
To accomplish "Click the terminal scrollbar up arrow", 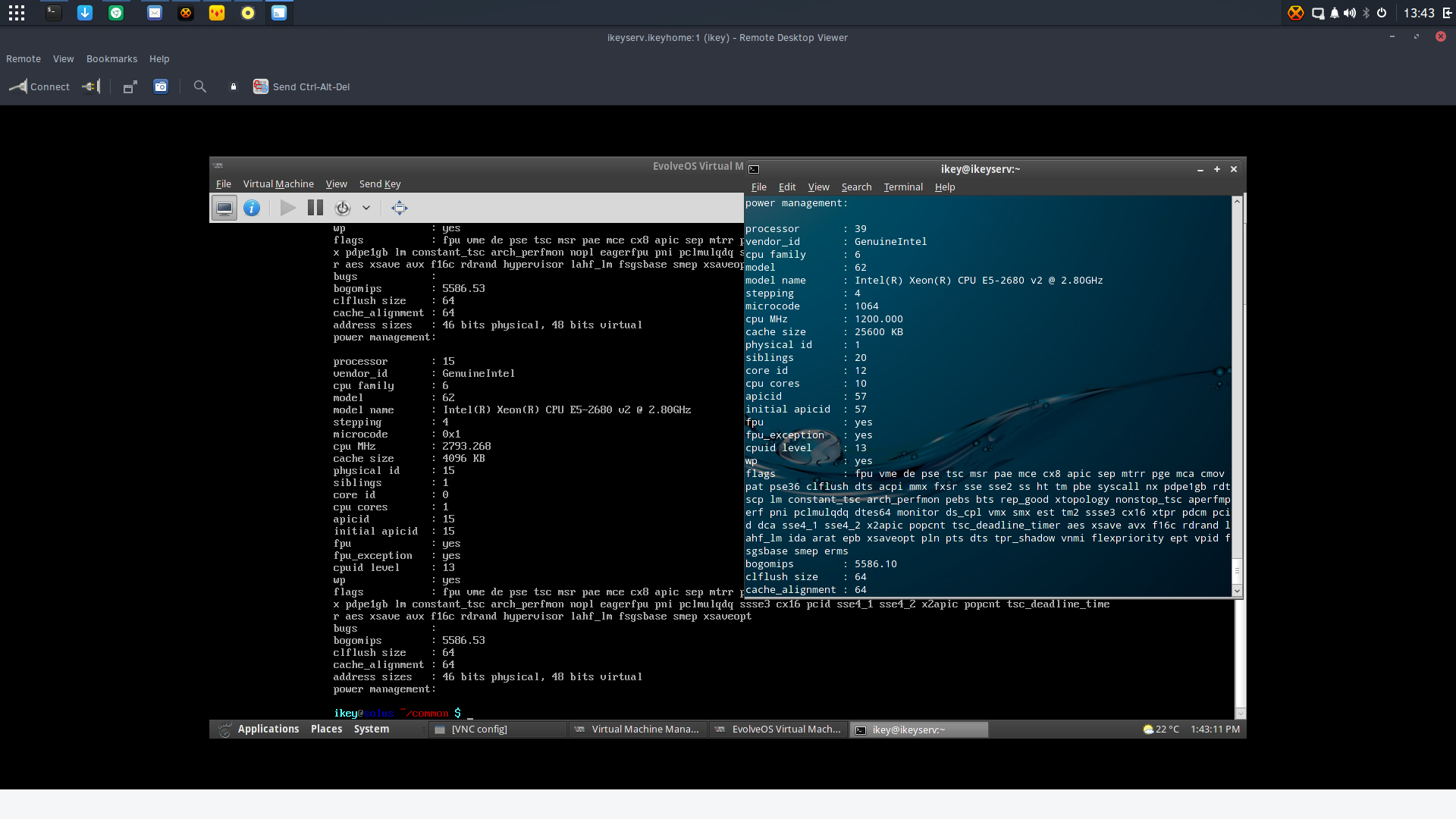I will coord(1237,201).
